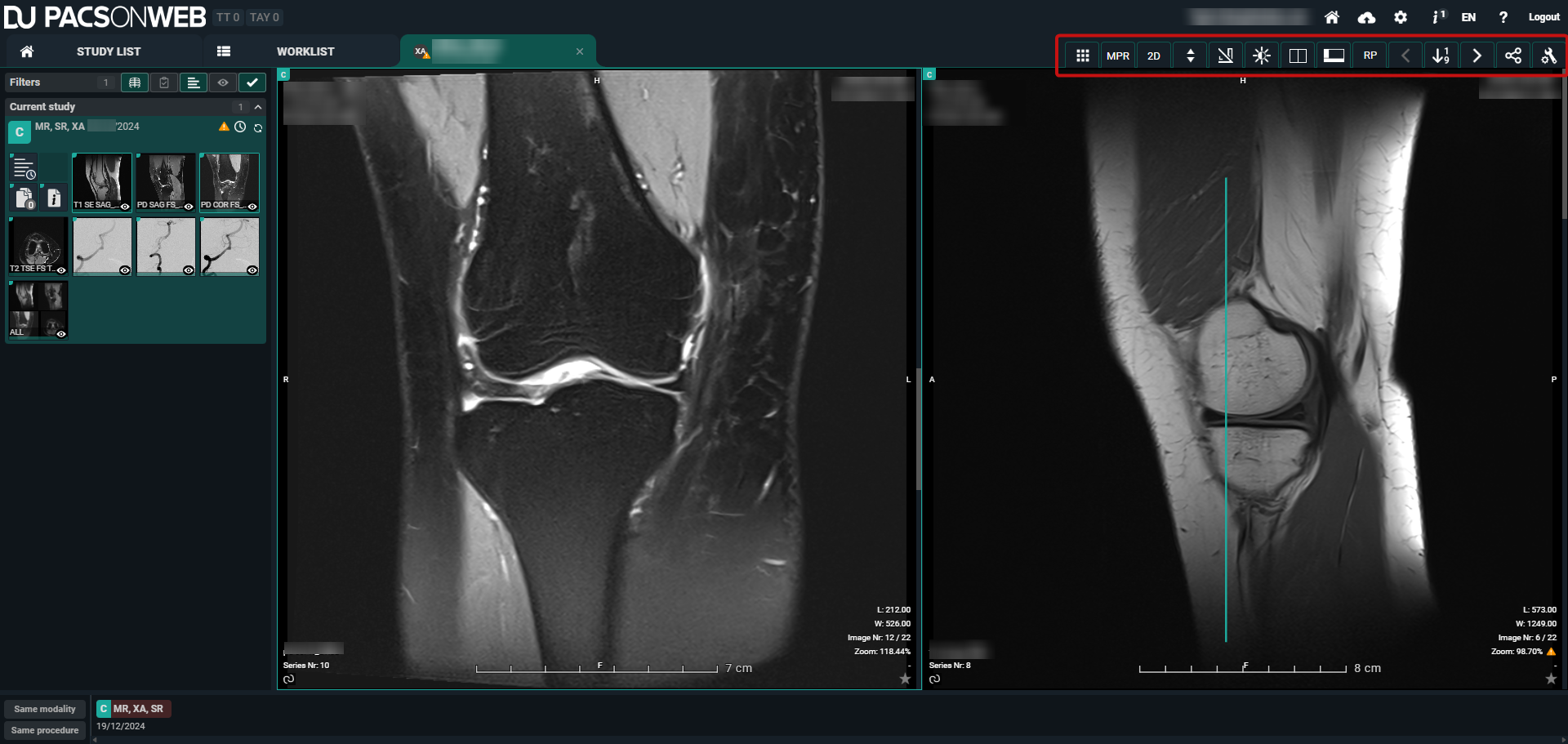
Task: Click the Logout link
Action: (1543, 17)
